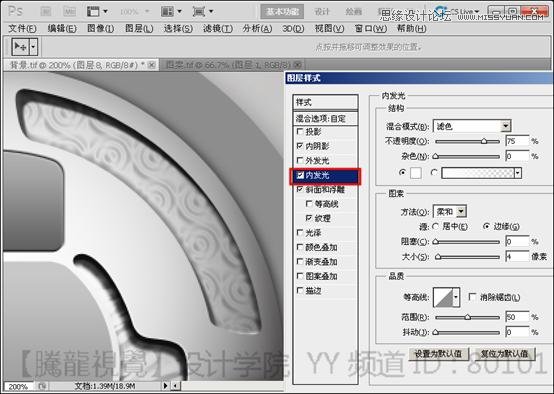Enable the 外发光 outer glow checkbox
Image resolution: width=554 pixels, height=394 pixels.
click(300, 160)
